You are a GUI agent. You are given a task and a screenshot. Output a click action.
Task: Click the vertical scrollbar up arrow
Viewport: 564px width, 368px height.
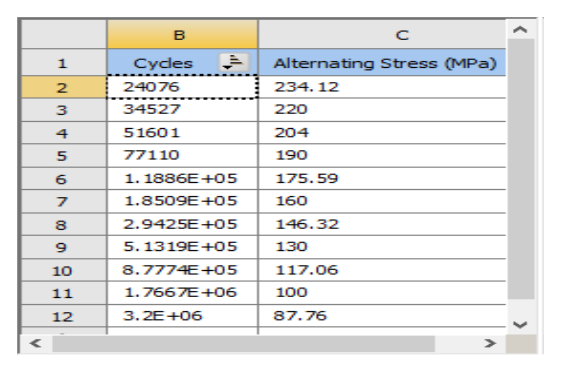(520, 29)
